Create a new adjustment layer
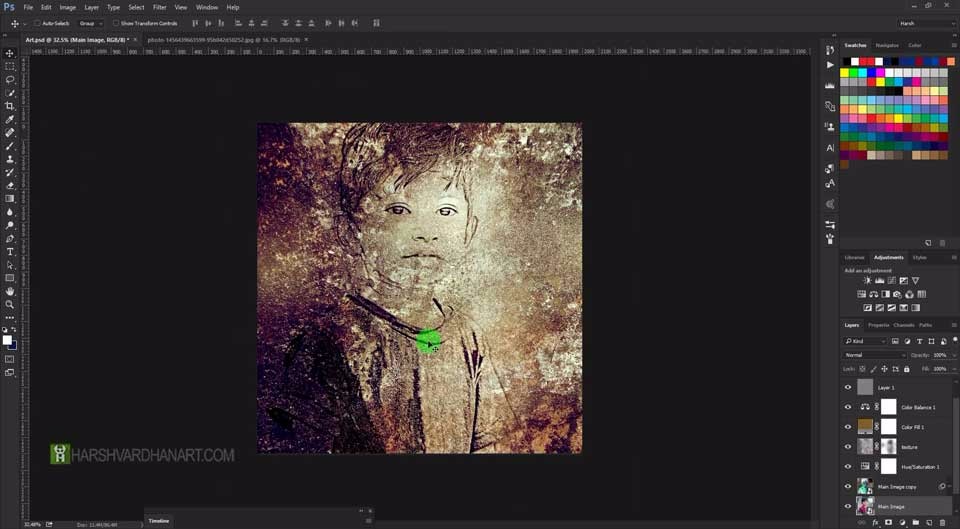Image resolution: width=960 pixels, height=529 pixels. tap(902, 523)
